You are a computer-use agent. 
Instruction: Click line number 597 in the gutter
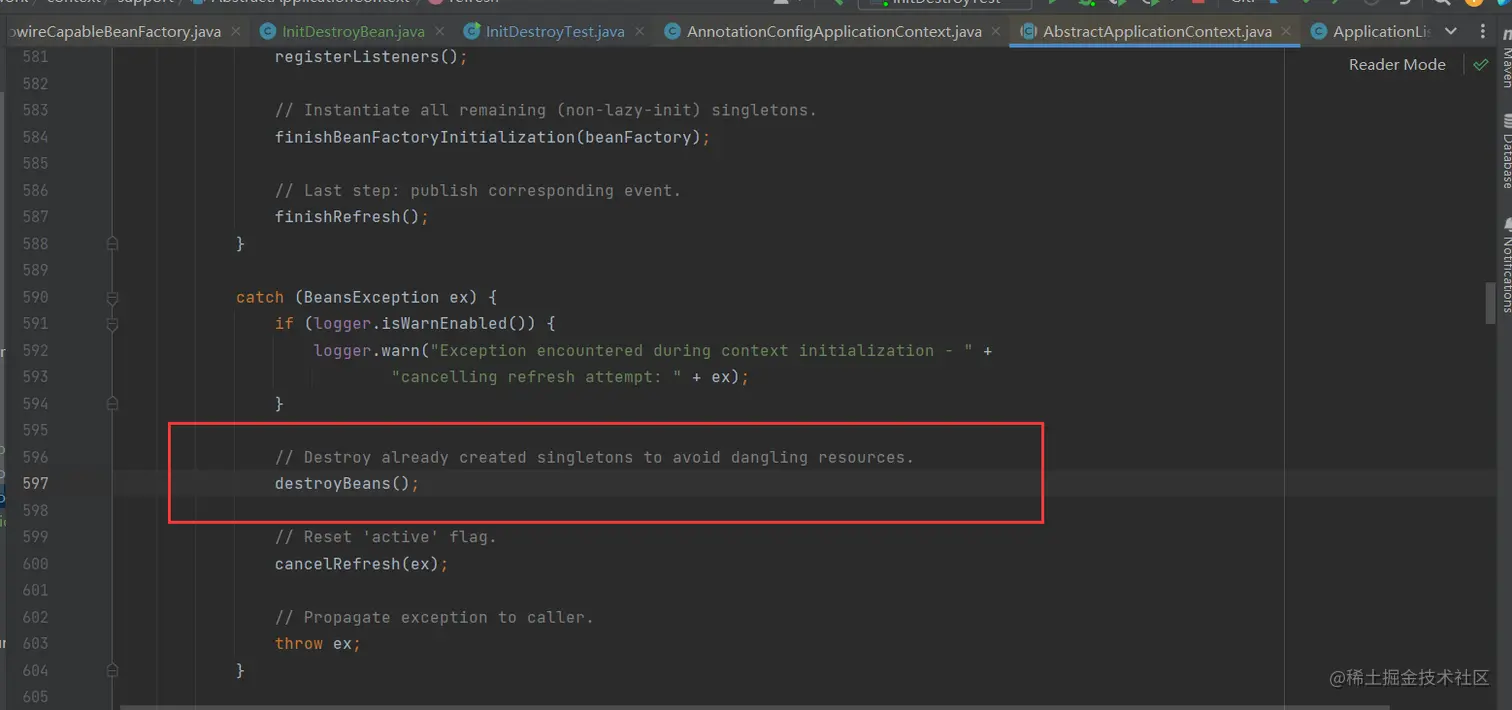click(x=35, y=484)
